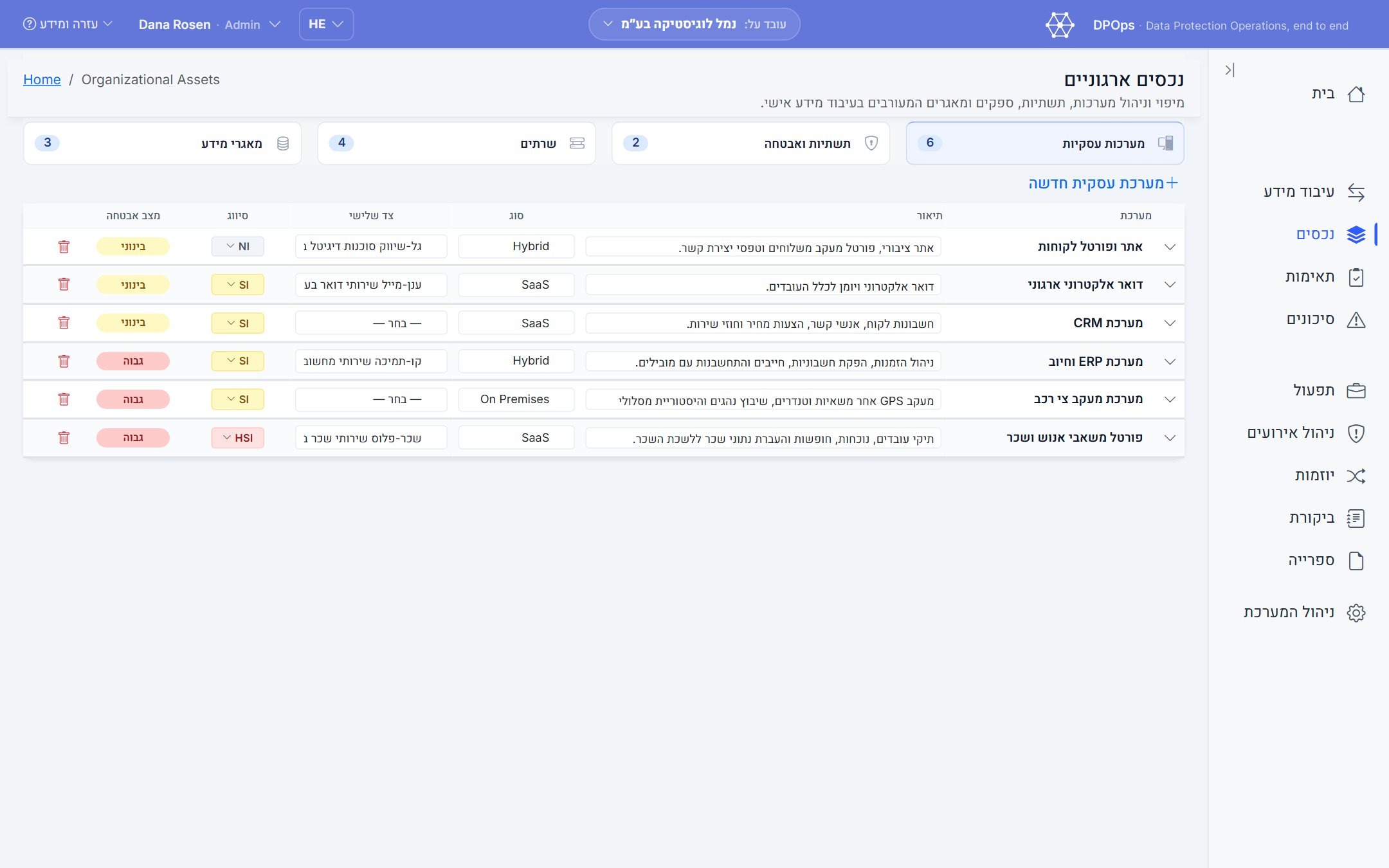Select the נכסים layers icon

[x=1356, y=234]
